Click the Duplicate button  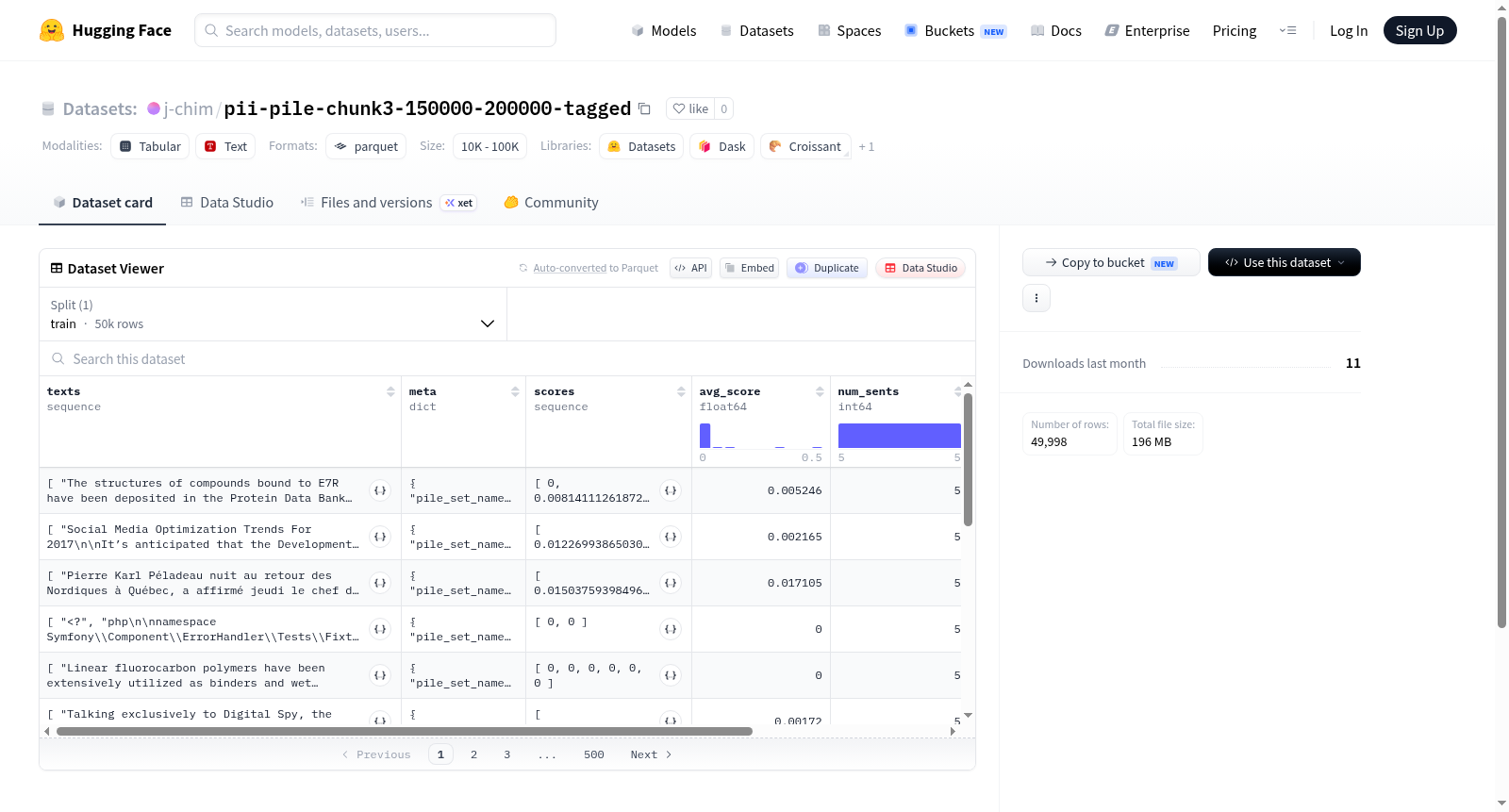click(827, 268)
